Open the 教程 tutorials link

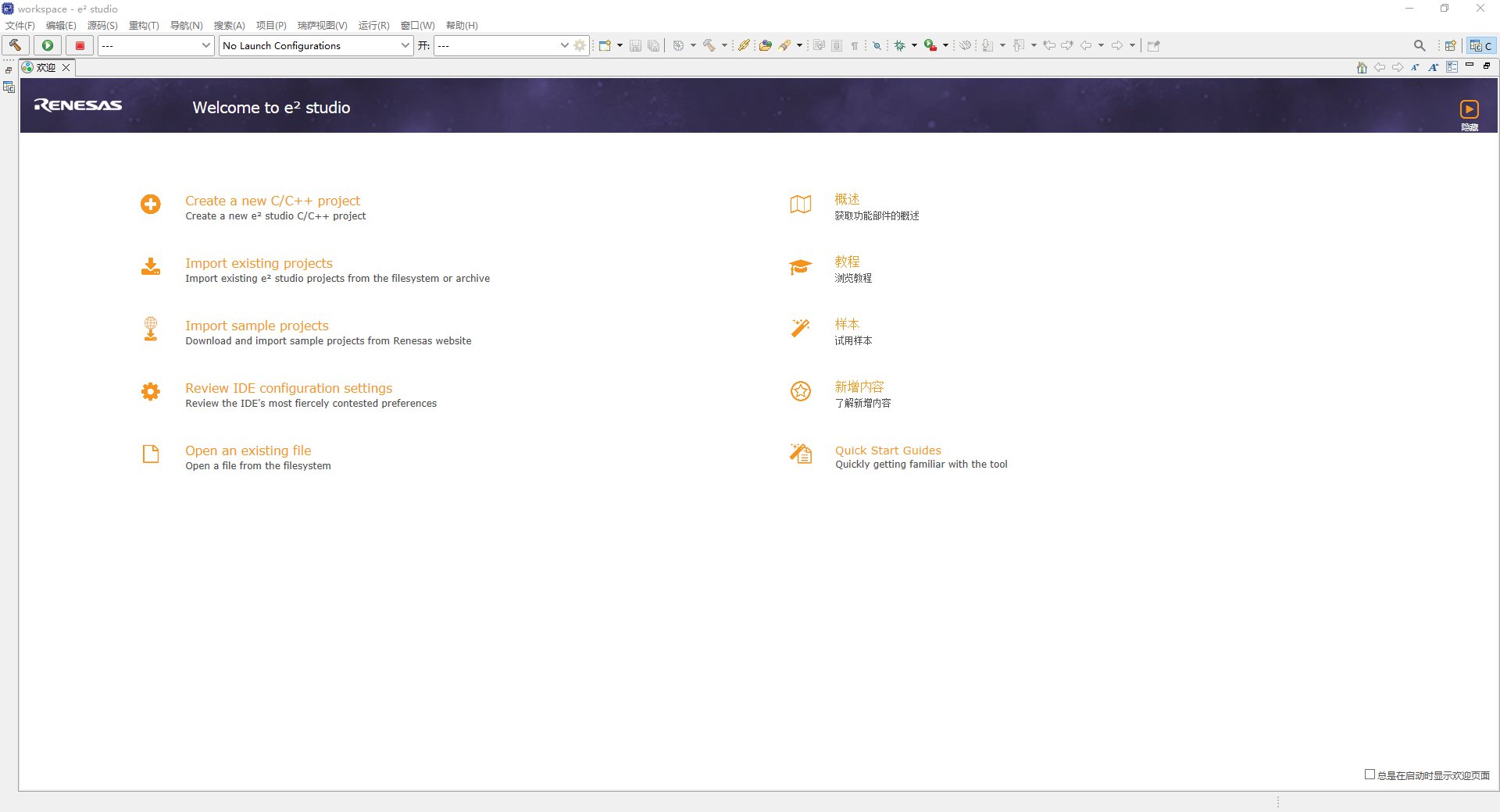pos(847,262)
